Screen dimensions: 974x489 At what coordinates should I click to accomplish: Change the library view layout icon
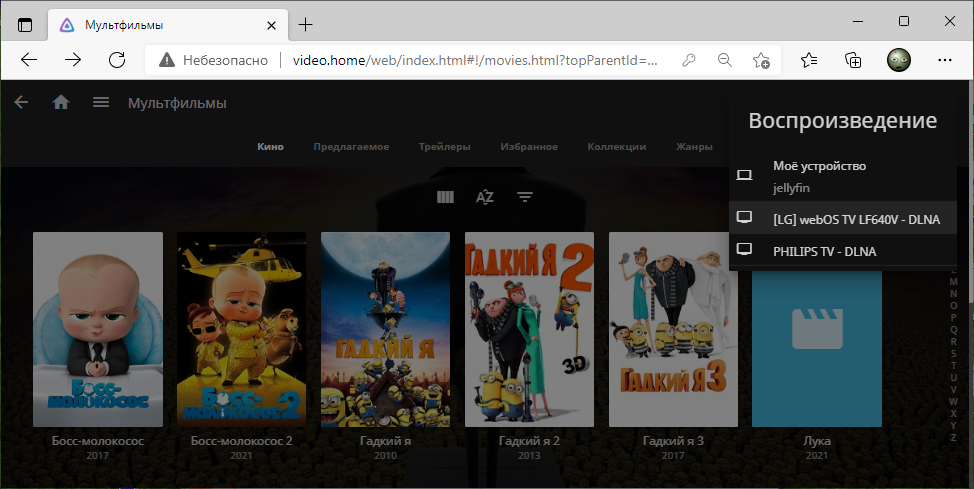click(445, 197)
